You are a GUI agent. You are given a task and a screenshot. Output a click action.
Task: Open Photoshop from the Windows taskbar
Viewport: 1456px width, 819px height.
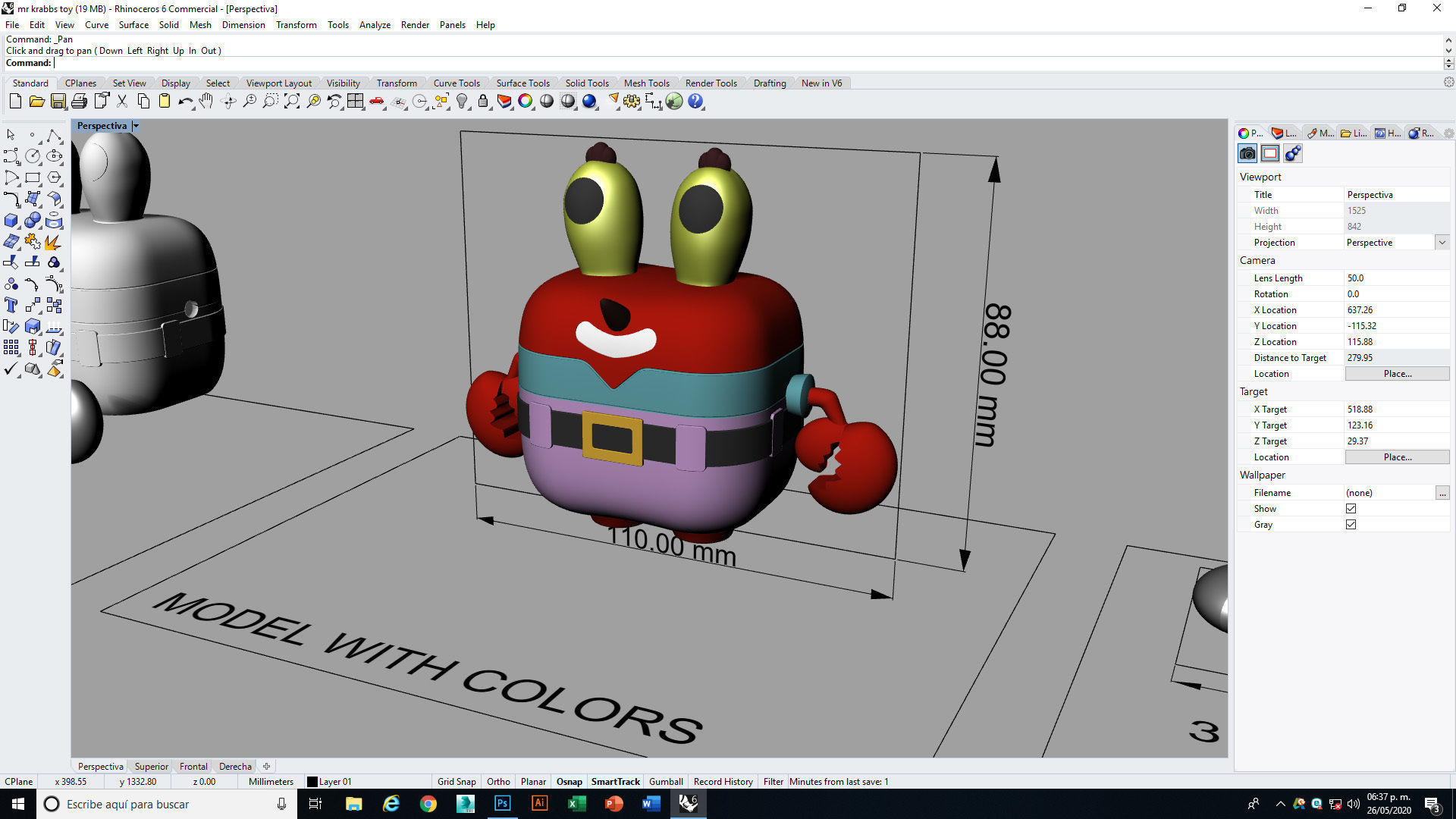[502, 804]
